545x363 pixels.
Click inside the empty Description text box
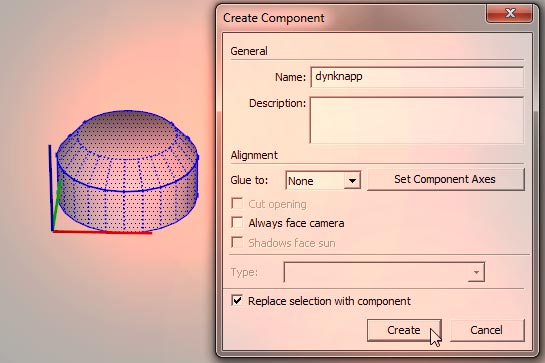(417, 120)
